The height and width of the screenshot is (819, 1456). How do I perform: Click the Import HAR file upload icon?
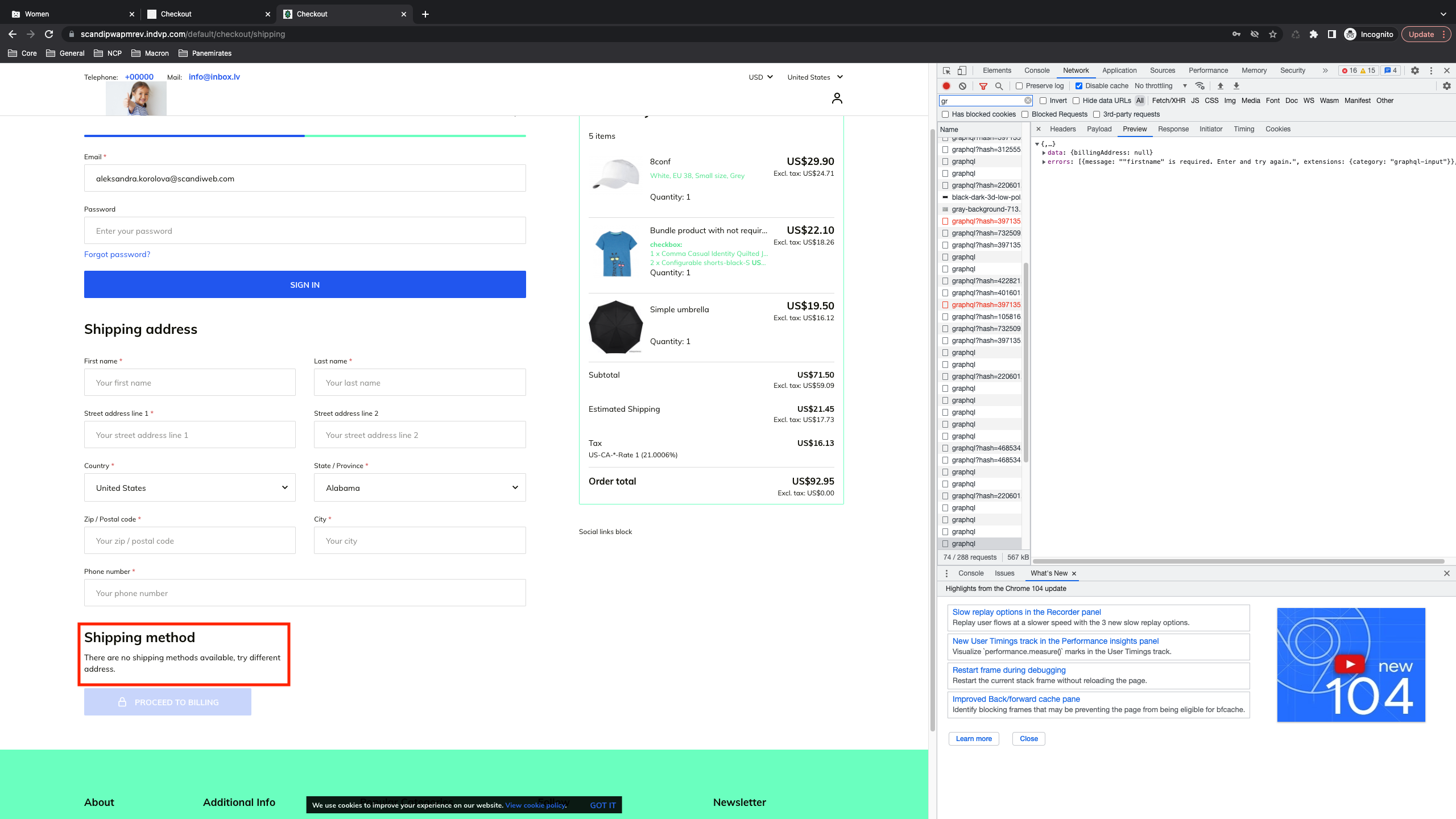coord(1220,86)
